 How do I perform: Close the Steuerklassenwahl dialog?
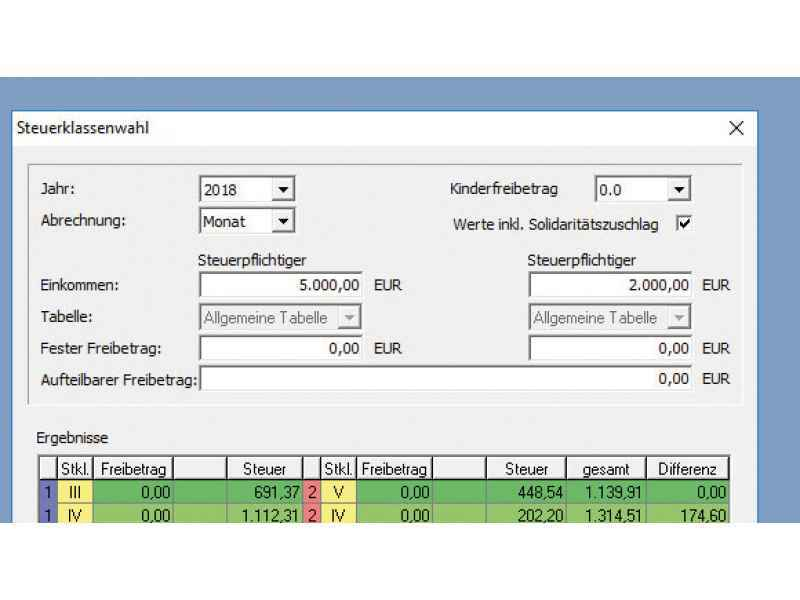pyautogui.click(x=736, y=128)
